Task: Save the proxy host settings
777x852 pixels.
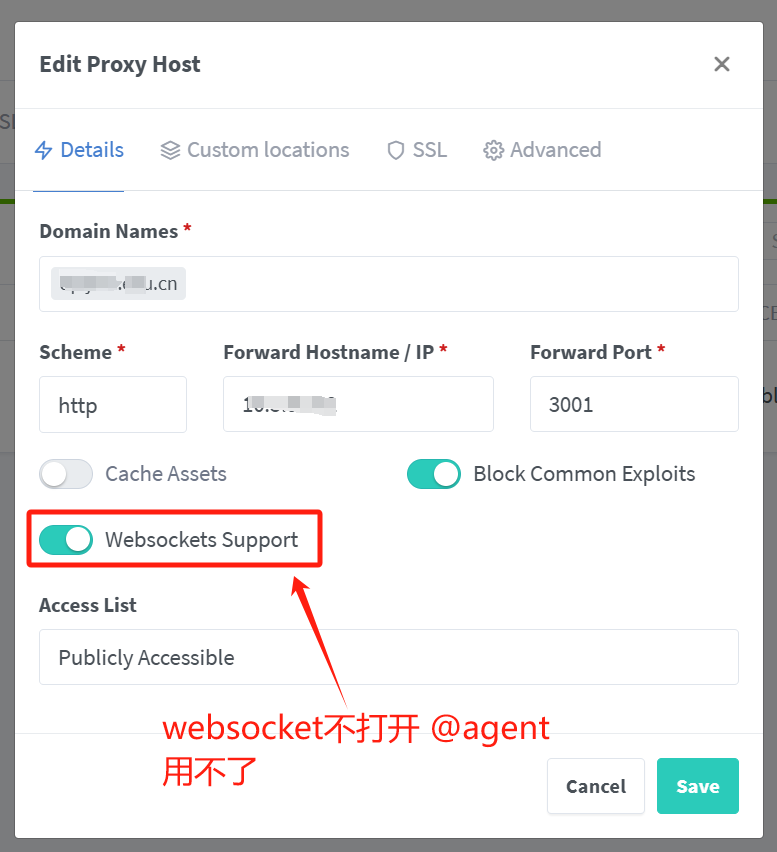Action: [x=698, y=786]
